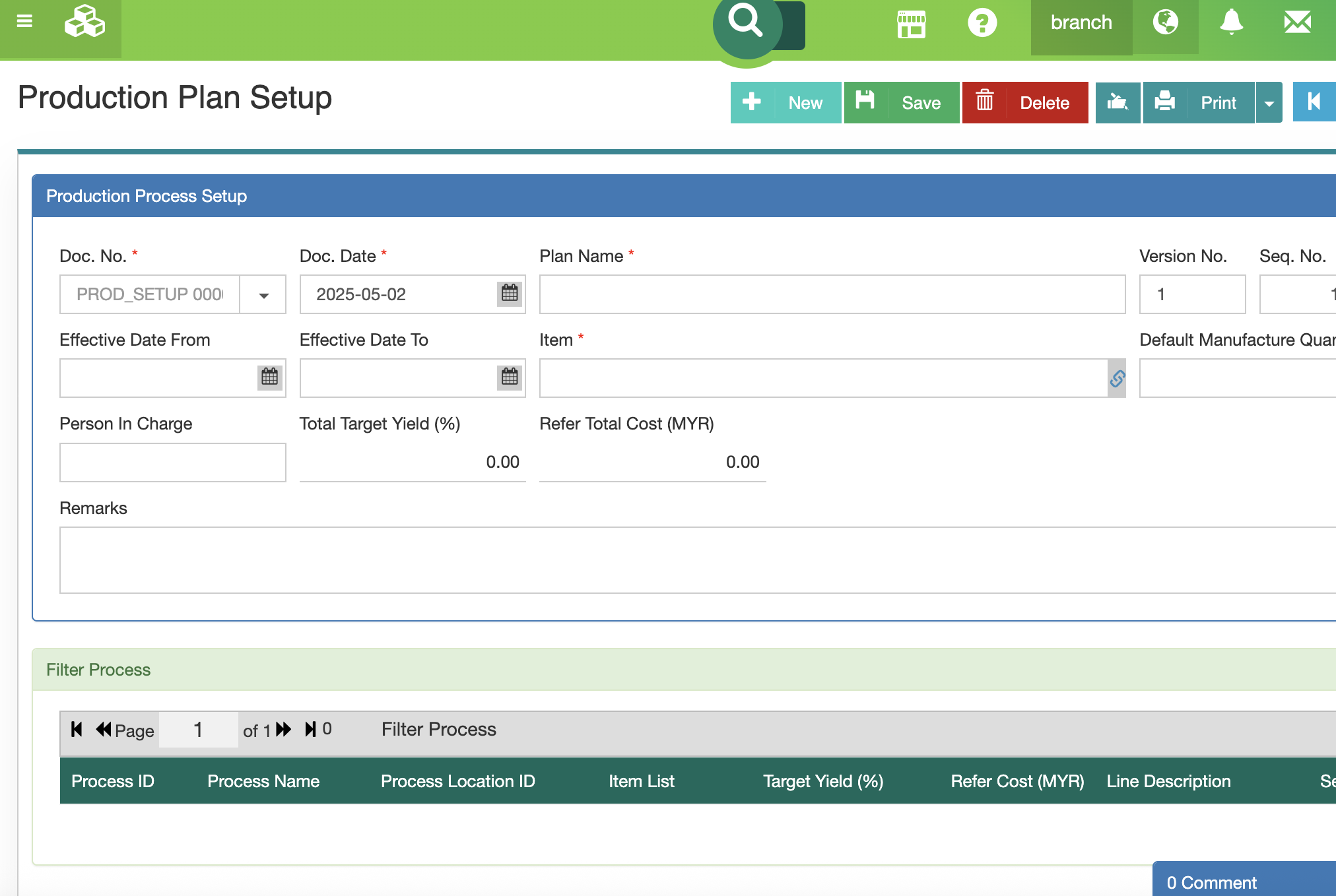Click the eraser toolbar icon next to Delete

[x=1118, y=102]
